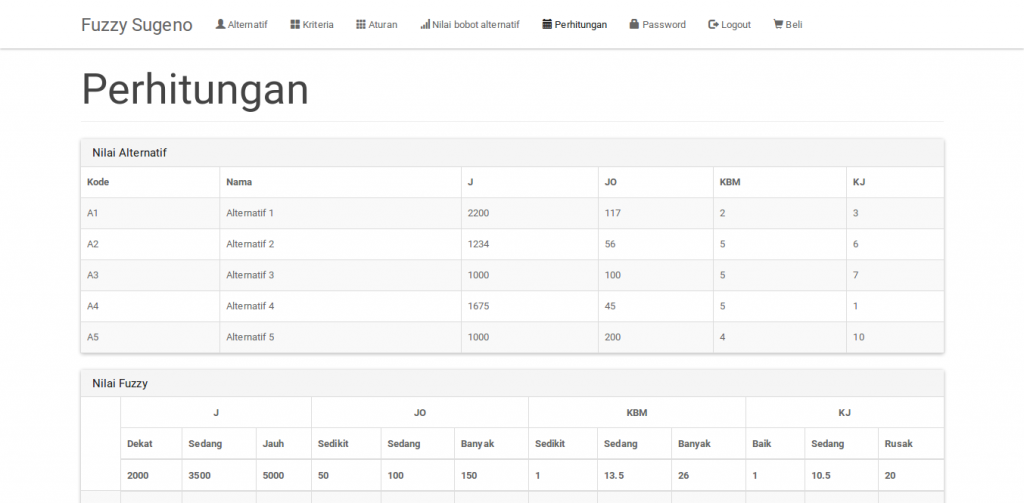This screenshot has width=1024, height=503.
Task: Click the Perhitungan page heading
Action: tap(195, 89)
